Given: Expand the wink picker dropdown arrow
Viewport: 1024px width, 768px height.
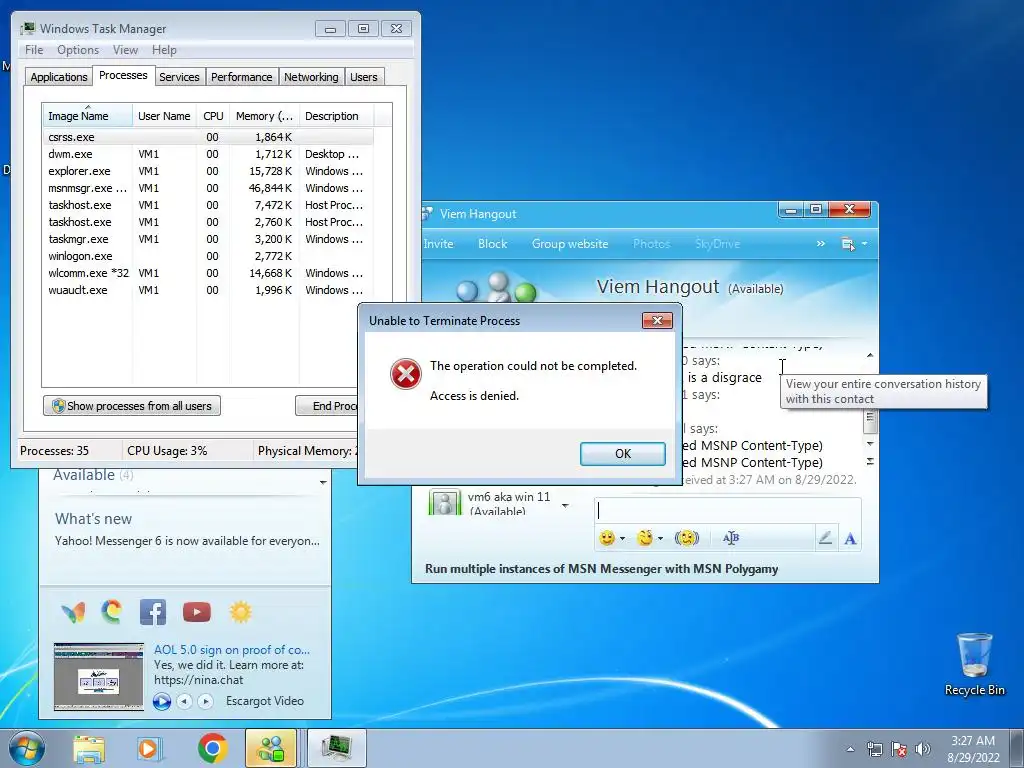Looking at the screenshot, I should (x=660, y=538).
